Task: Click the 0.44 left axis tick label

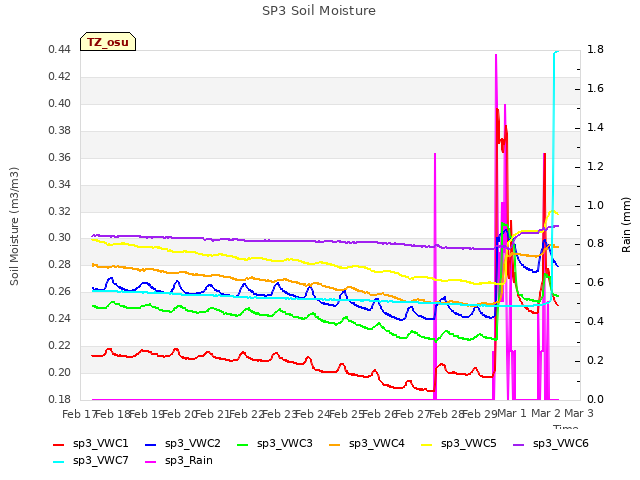Action: (x=60, y=50)
